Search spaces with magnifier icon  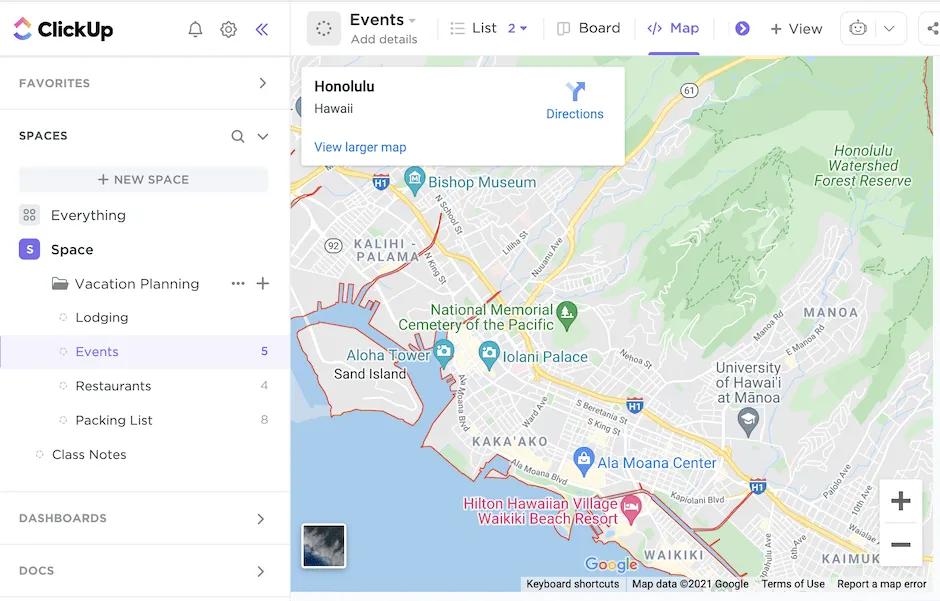pos(238,136)
